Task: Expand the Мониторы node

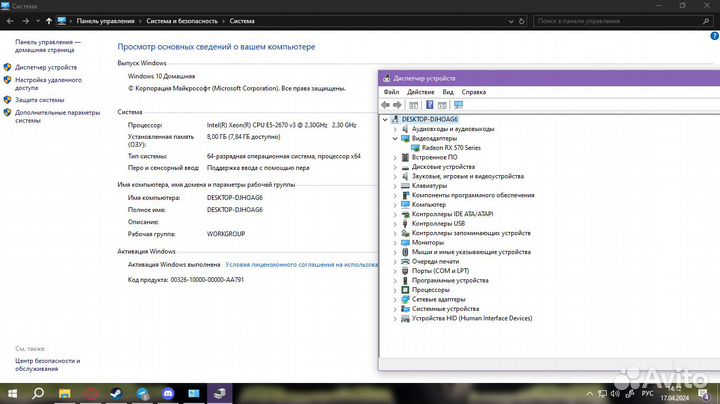Action: (395, 242)
